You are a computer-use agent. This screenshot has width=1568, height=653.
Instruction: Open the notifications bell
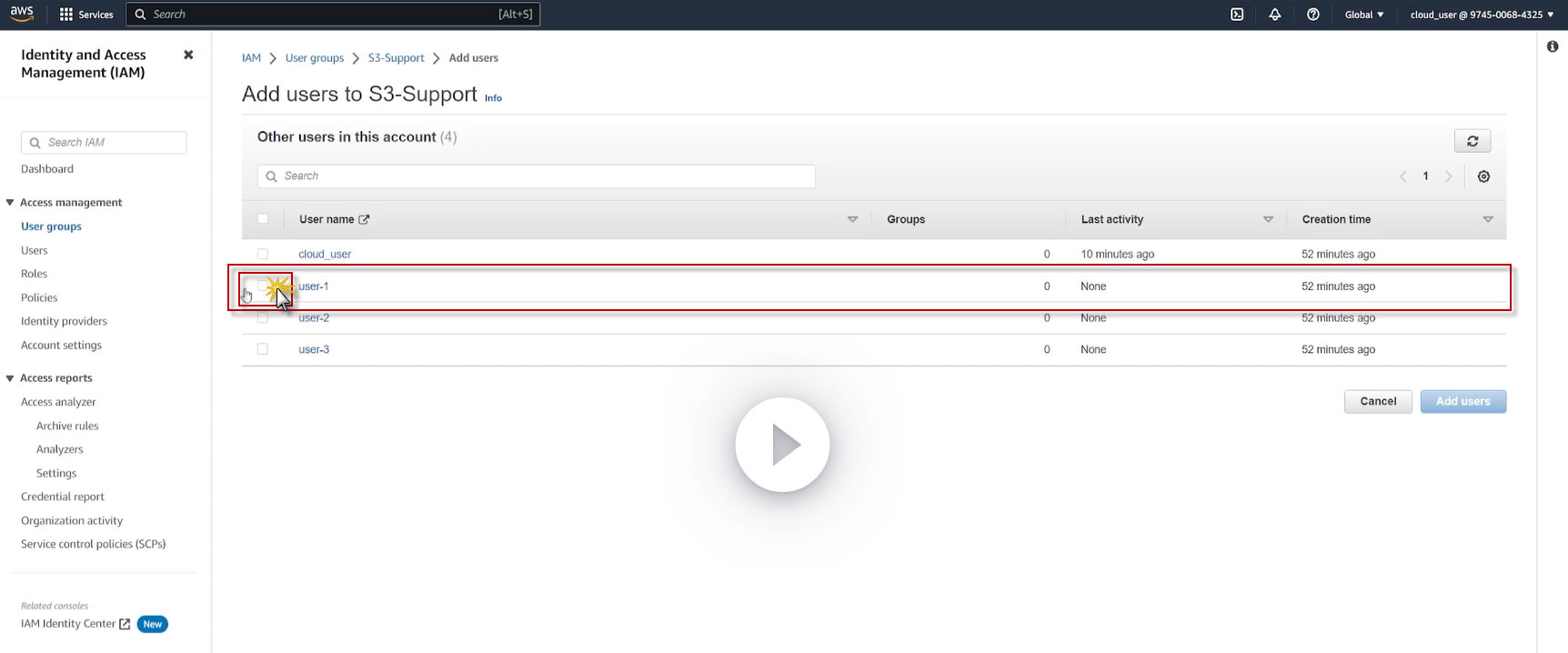[1275, 15]
